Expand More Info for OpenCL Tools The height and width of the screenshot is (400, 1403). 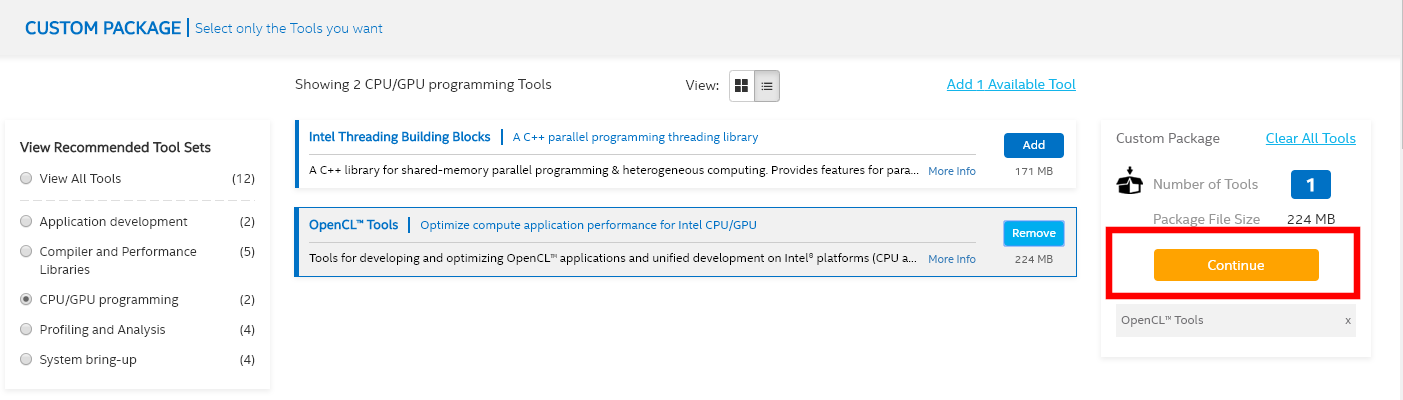pyautogui.click(x=951, y=259)
